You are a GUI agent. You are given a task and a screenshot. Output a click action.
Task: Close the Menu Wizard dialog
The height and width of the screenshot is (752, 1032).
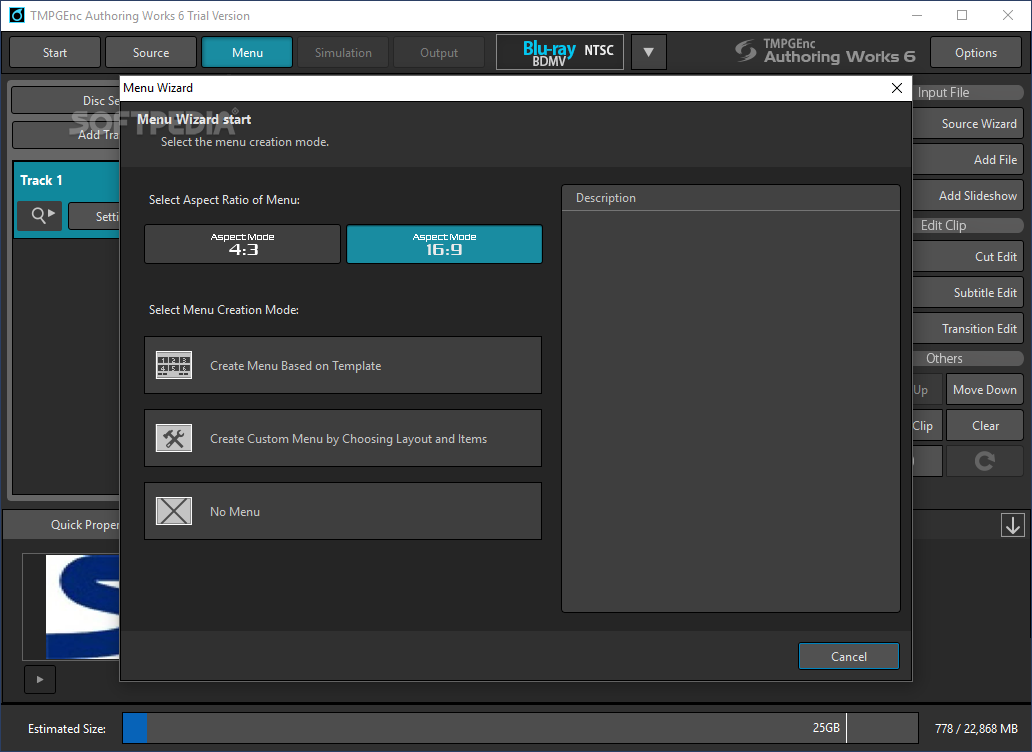(896, 88)
